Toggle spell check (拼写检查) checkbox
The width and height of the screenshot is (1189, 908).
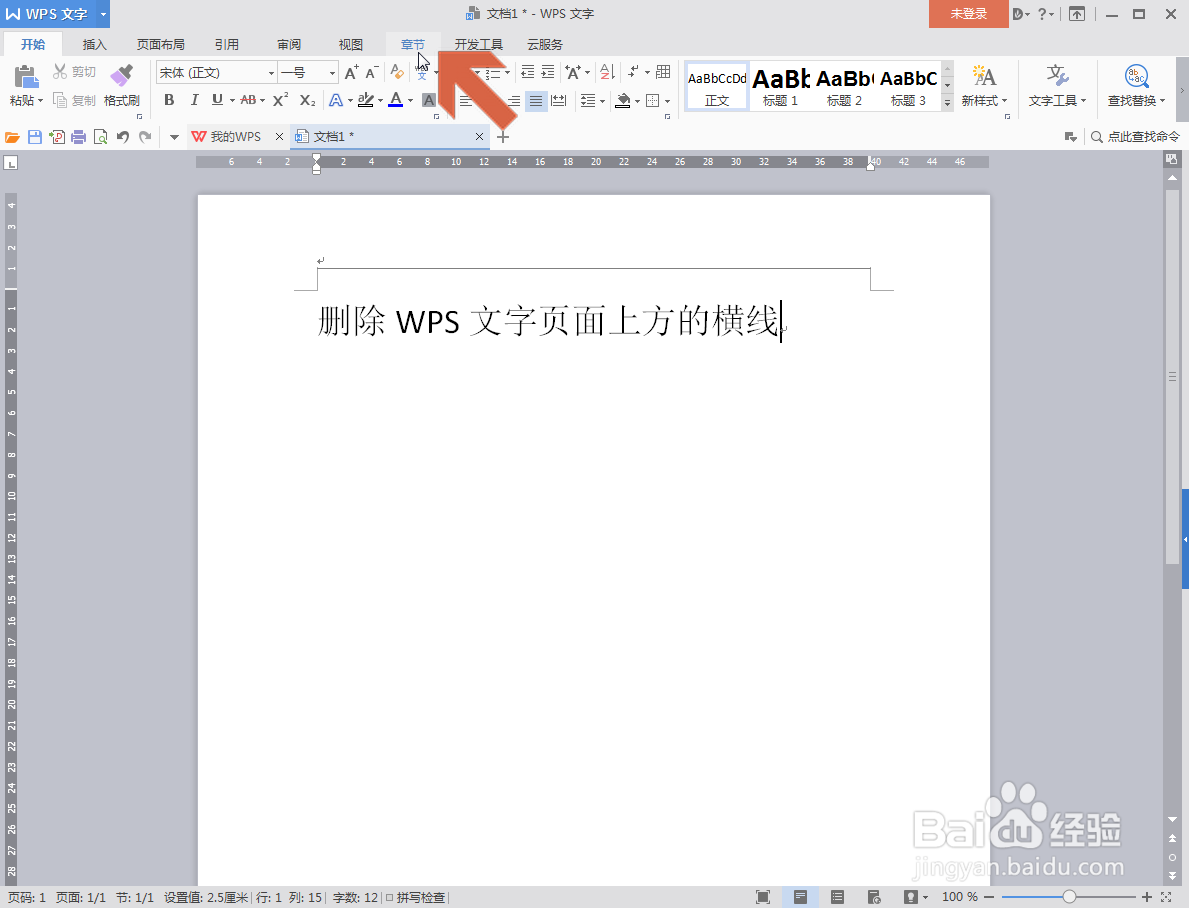click(389, 897)
